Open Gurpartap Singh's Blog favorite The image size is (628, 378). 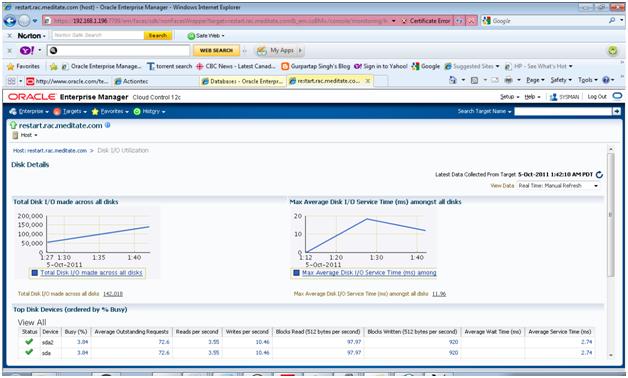click(316, 66)
